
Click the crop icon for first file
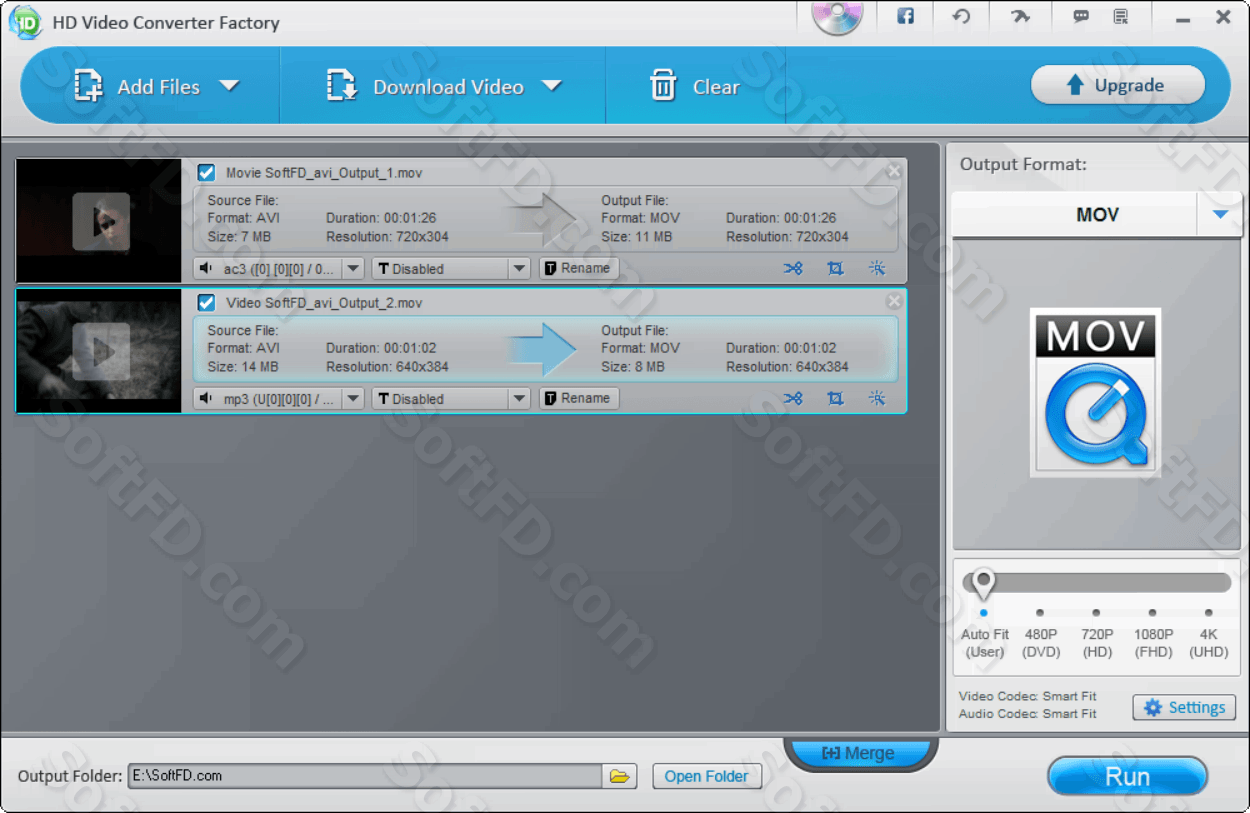point(835,268)
